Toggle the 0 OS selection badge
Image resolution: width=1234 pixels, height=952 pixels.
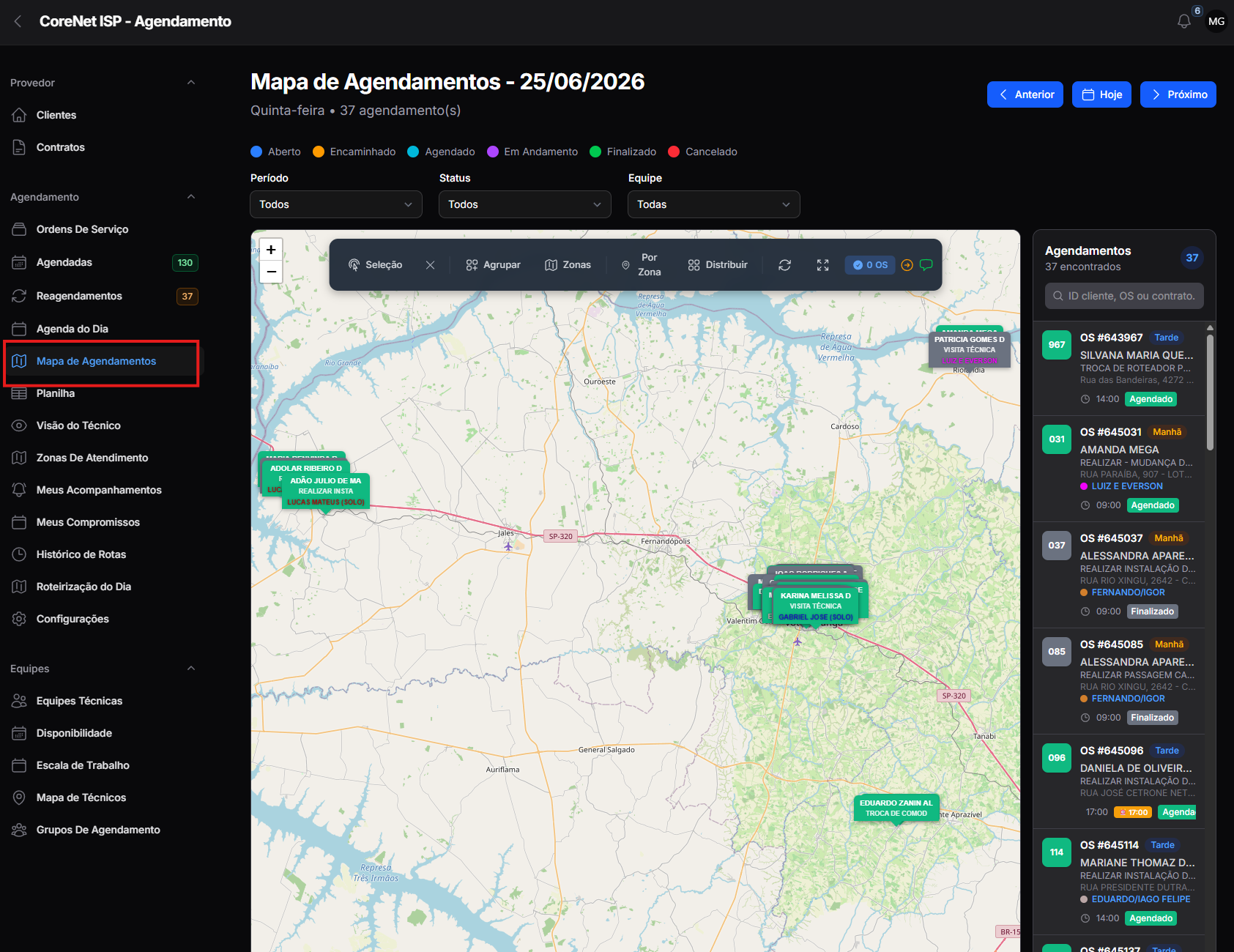(x=870, y=265)
